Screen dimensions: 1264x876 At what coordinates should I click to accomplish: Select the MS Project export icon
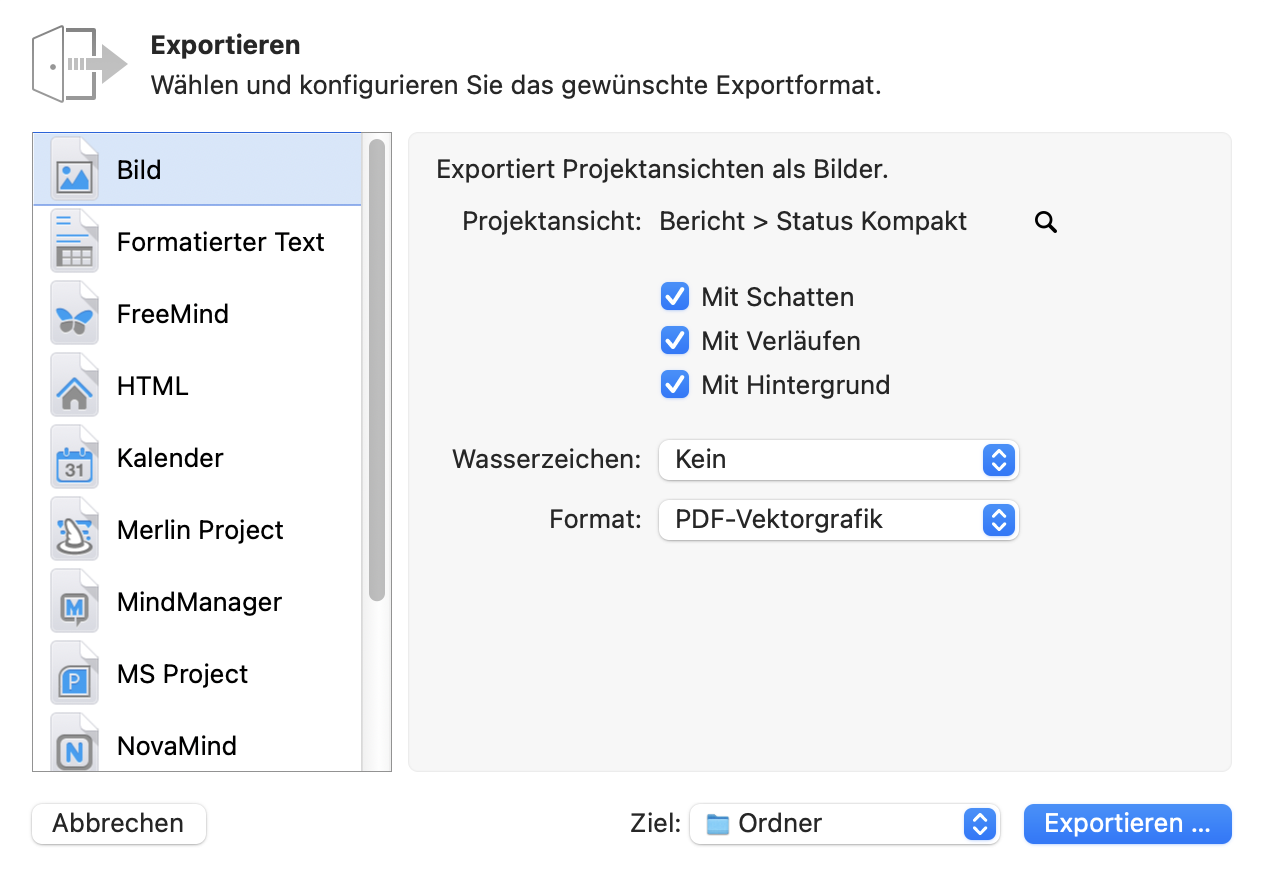pyautogui.click(x=75, y=673)
